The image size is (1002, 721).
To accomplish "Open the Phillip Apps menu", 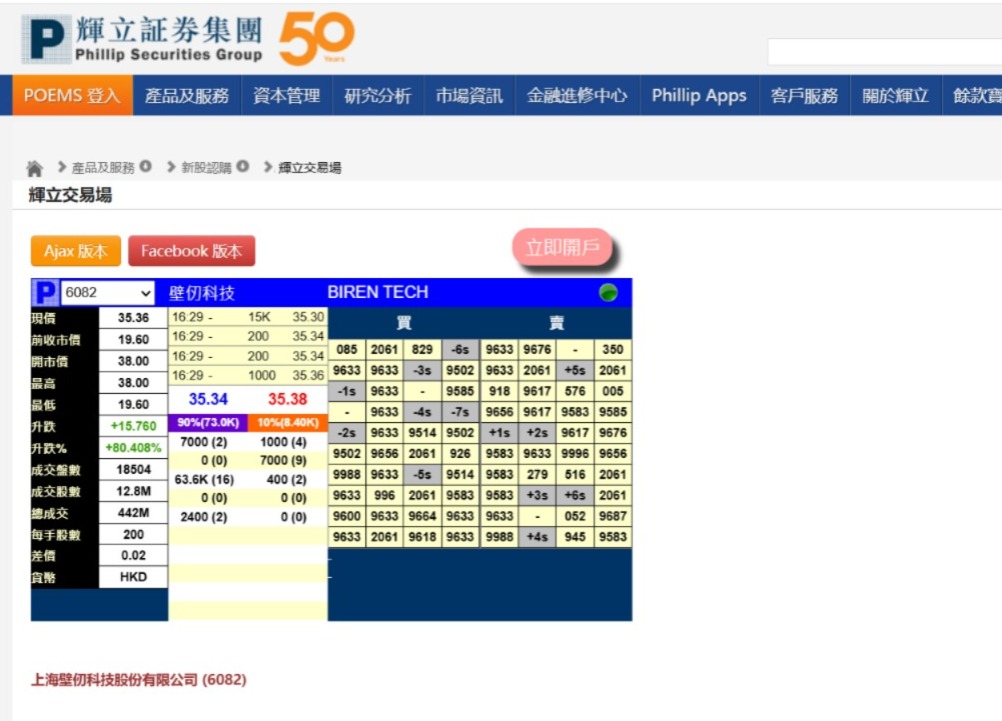I will click(x=698, y=96).
